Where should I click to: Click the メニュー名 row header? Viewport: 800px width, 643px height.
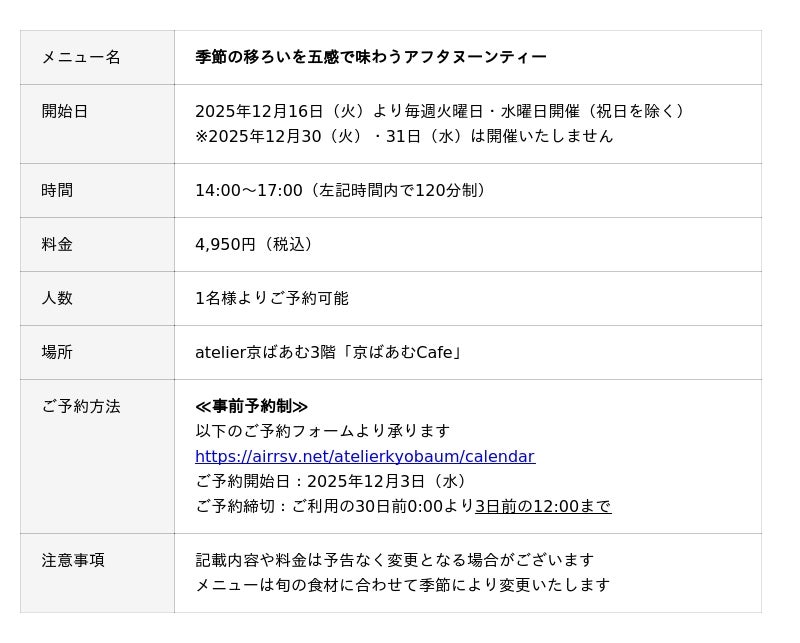81,57
